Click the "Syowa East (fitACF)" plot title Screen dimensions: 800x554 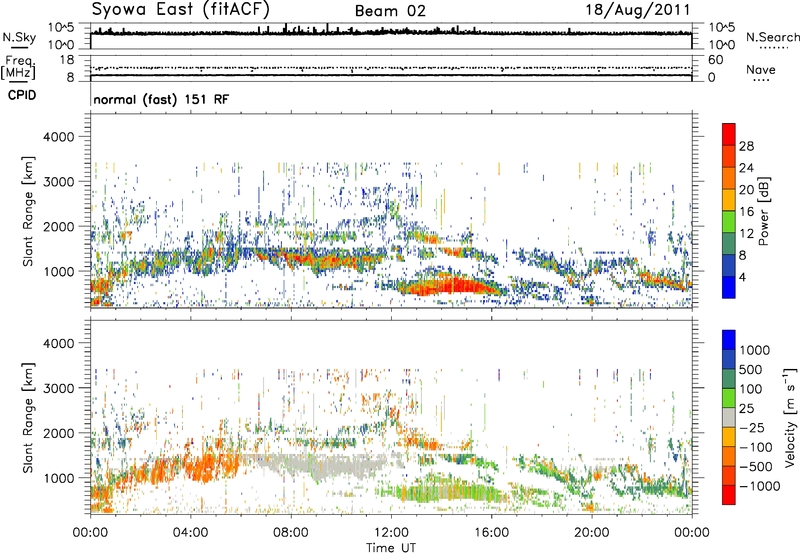tap(180, 10)
